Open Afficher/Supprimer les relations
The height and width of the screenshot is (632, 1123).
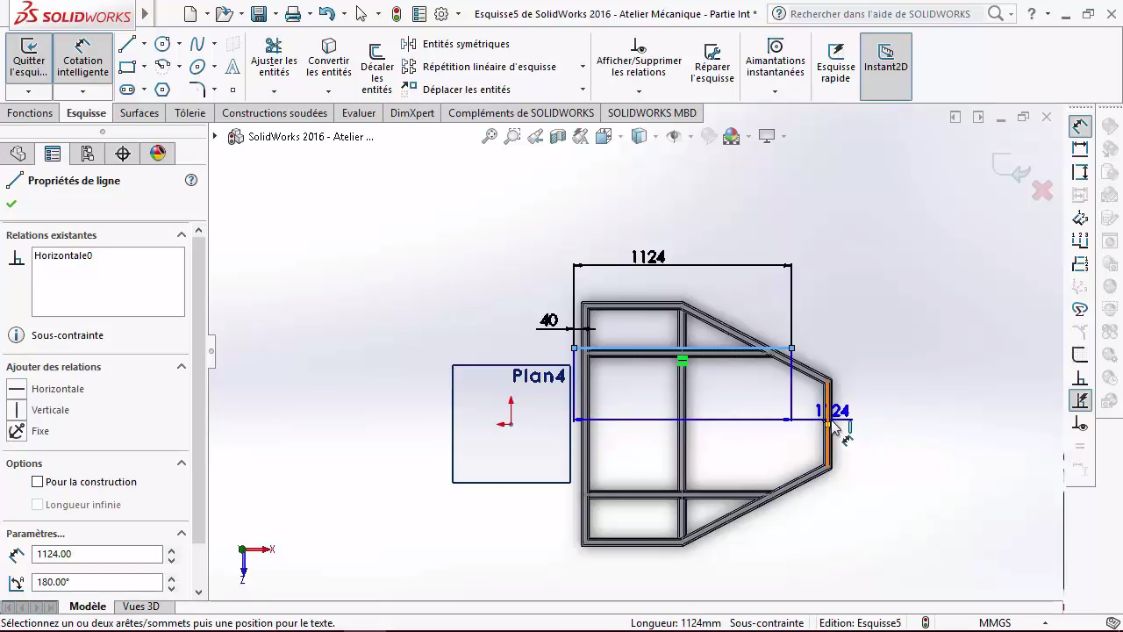(637, 60)
